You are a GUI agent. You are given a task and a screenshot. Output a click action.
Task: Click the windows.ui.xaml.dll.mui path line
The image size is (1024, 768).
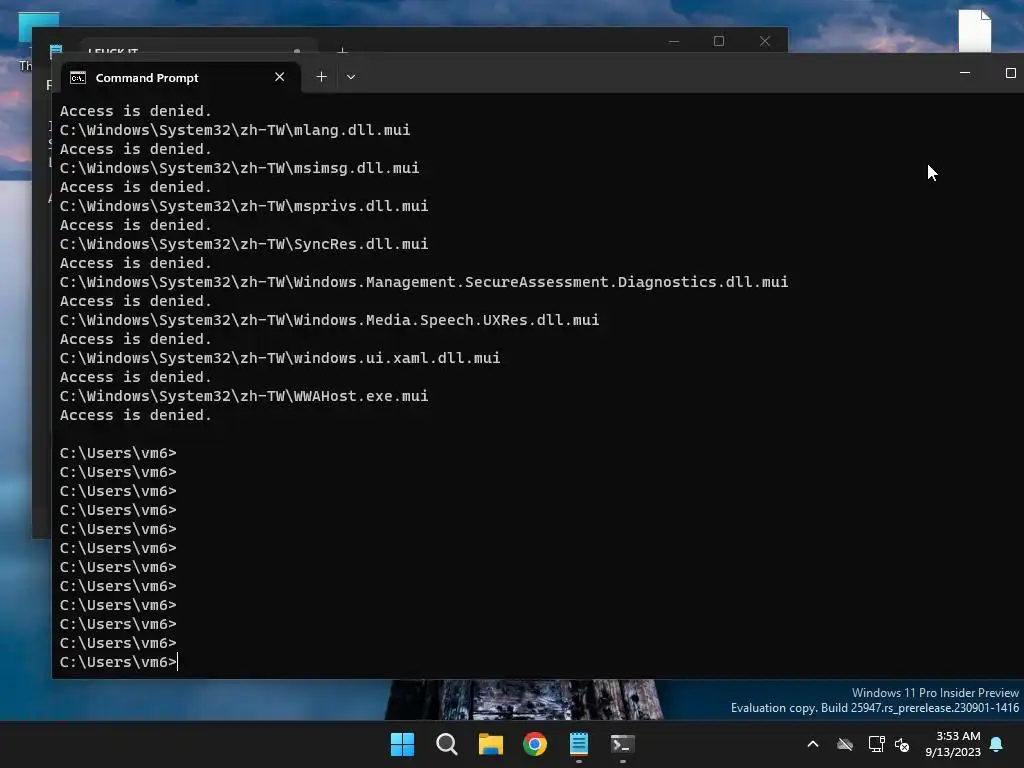[x=280, y=358]
